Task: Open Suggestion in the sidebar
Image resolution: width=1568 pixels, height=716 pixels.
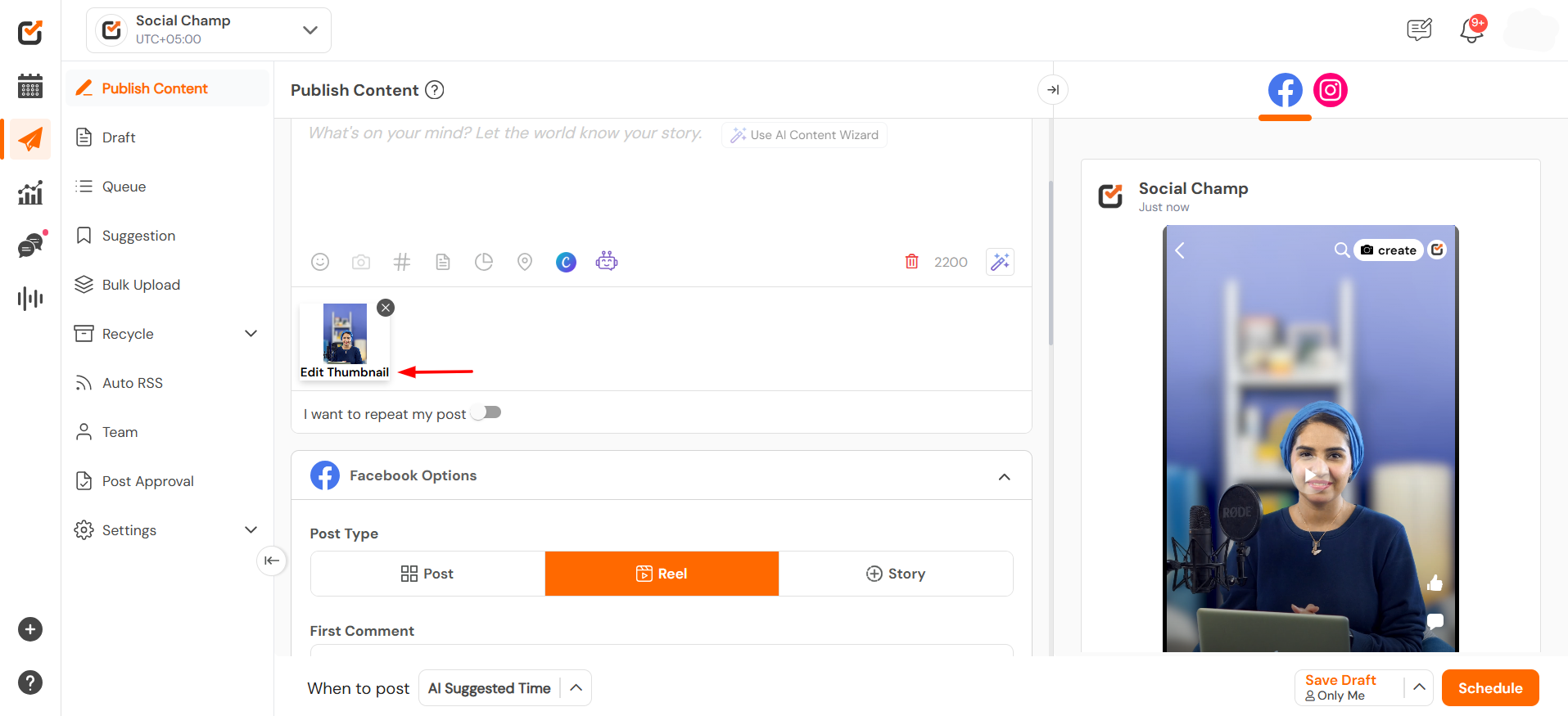Action: 168,236
